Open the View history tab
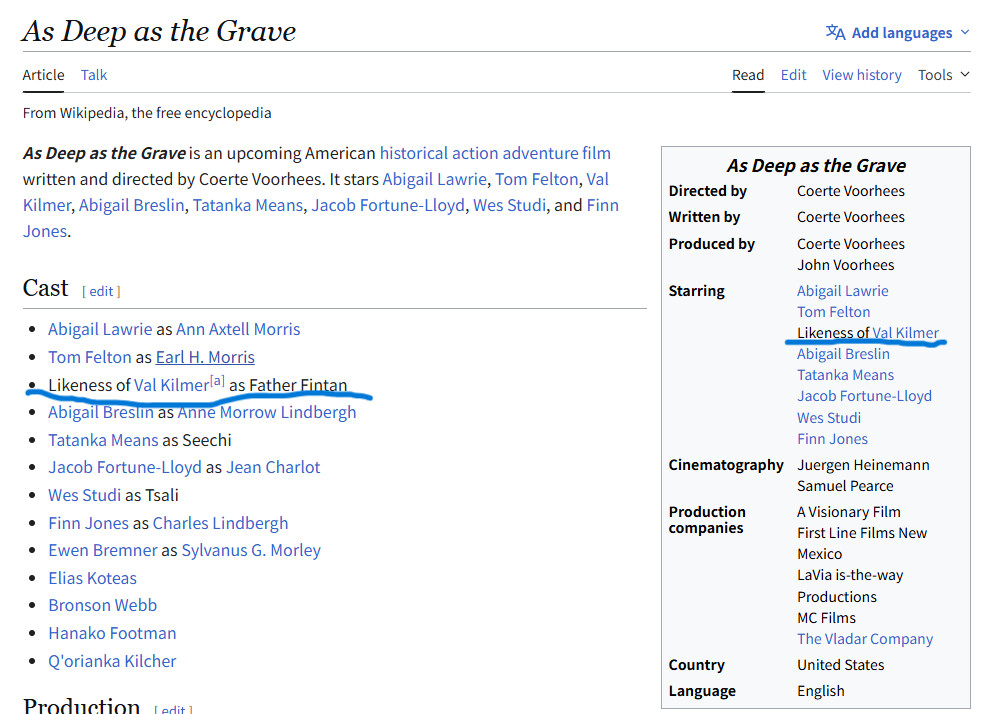The height and width of the screenshot is (714, 984). pyautogui.click(x=861, y=75)
